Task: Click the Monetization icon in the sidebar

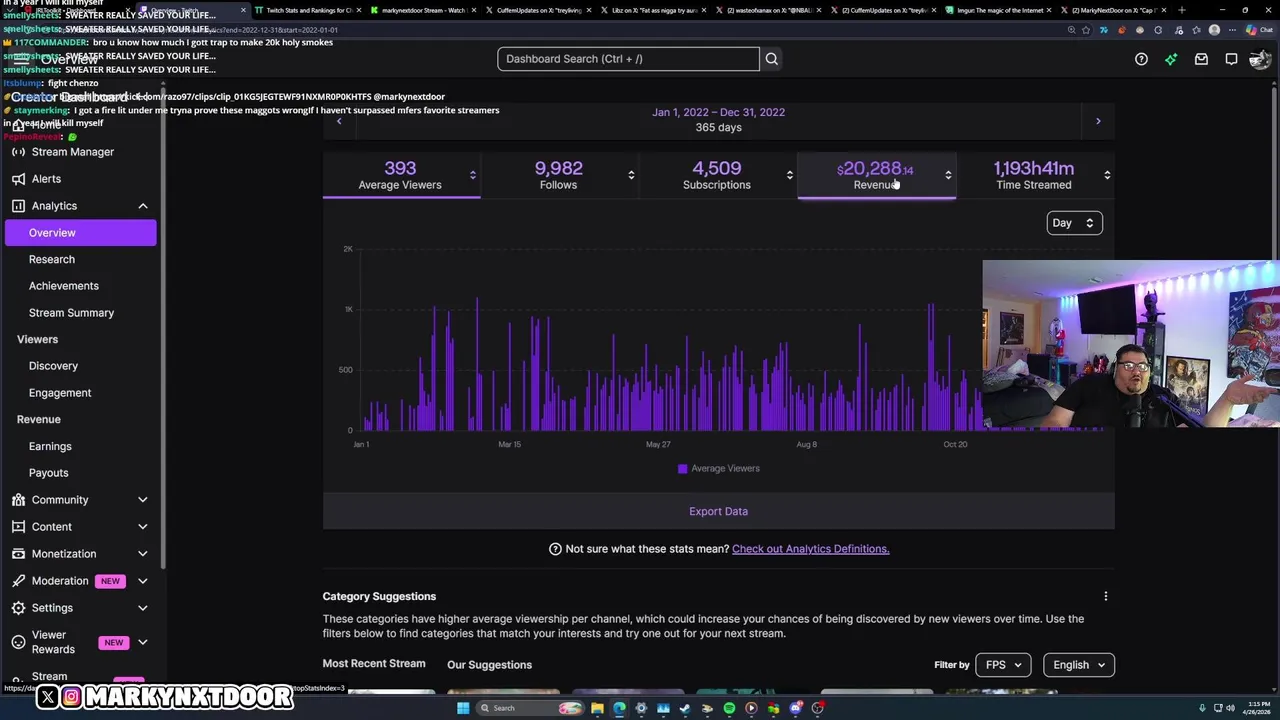Action: pyautogui.click(x=18, y=554)
